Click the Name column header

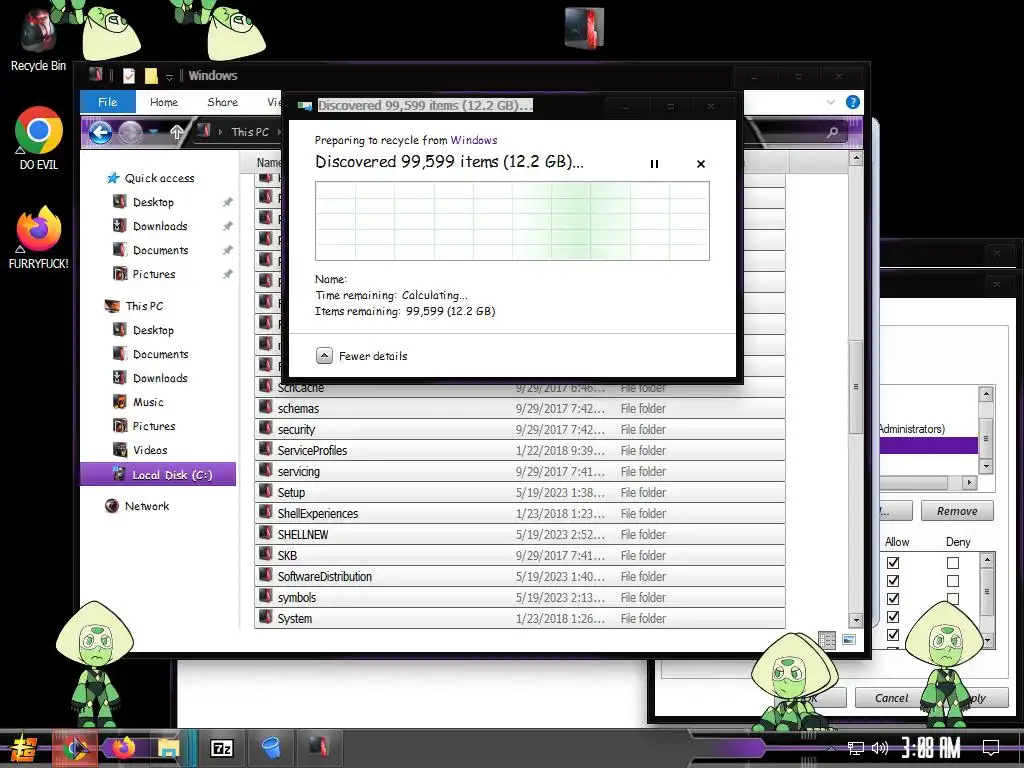click(x=268, y=163)
